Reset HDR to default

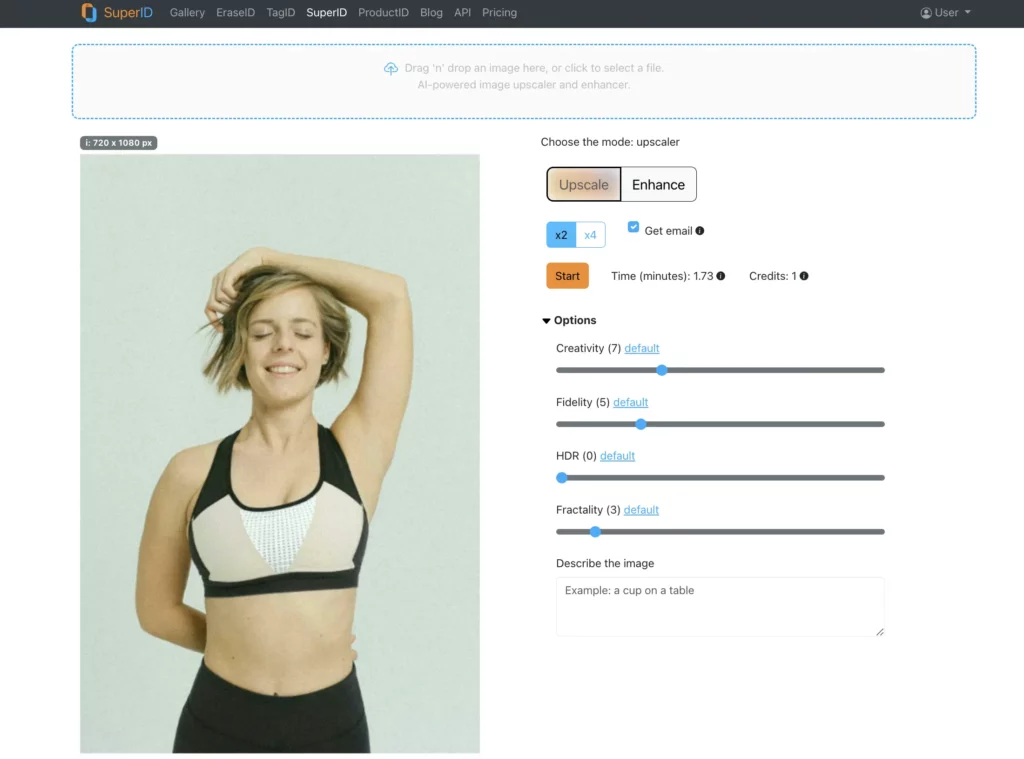[617, 456]
